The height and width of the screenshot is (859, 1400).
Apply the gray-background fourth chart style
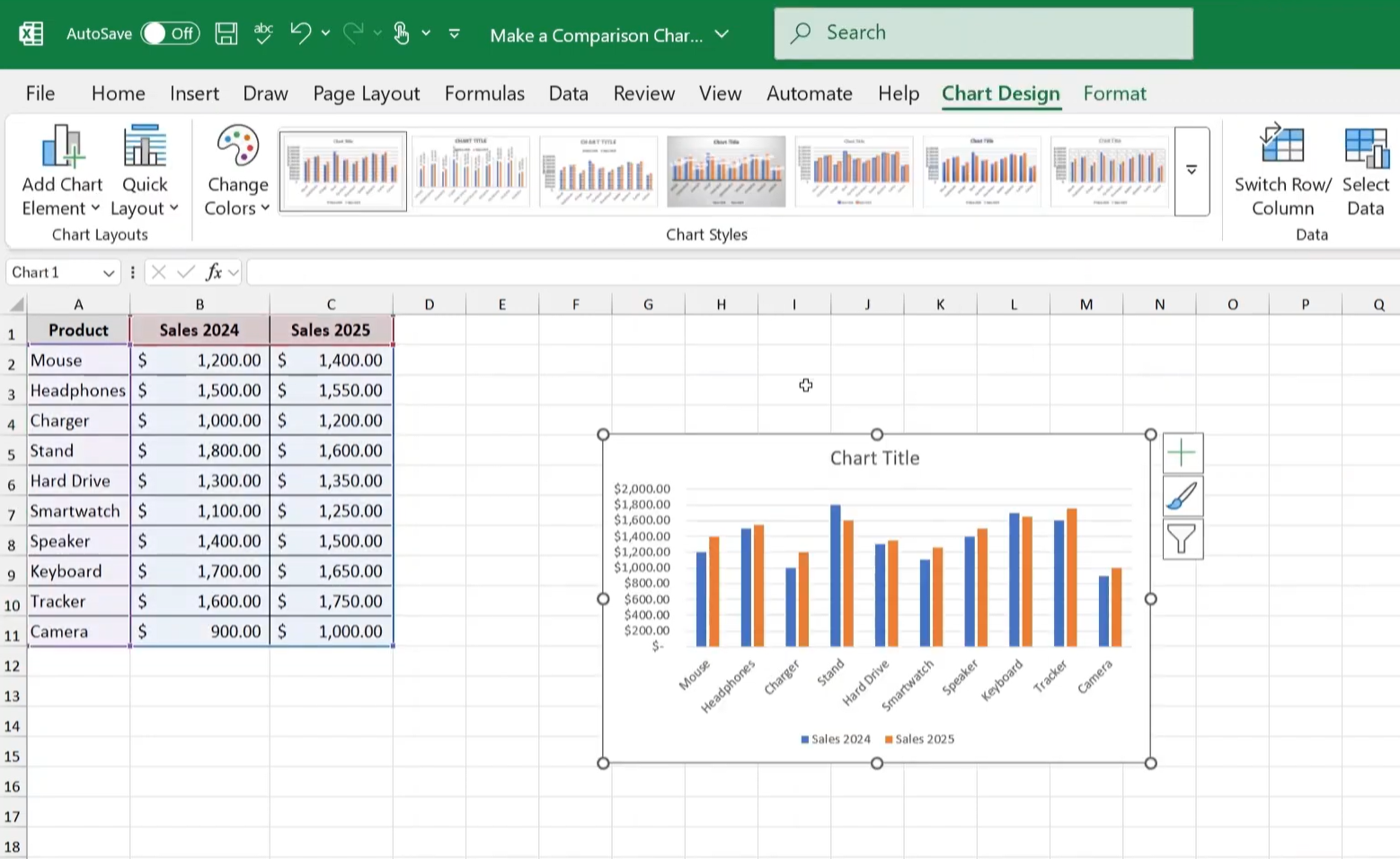pos(726,172)
